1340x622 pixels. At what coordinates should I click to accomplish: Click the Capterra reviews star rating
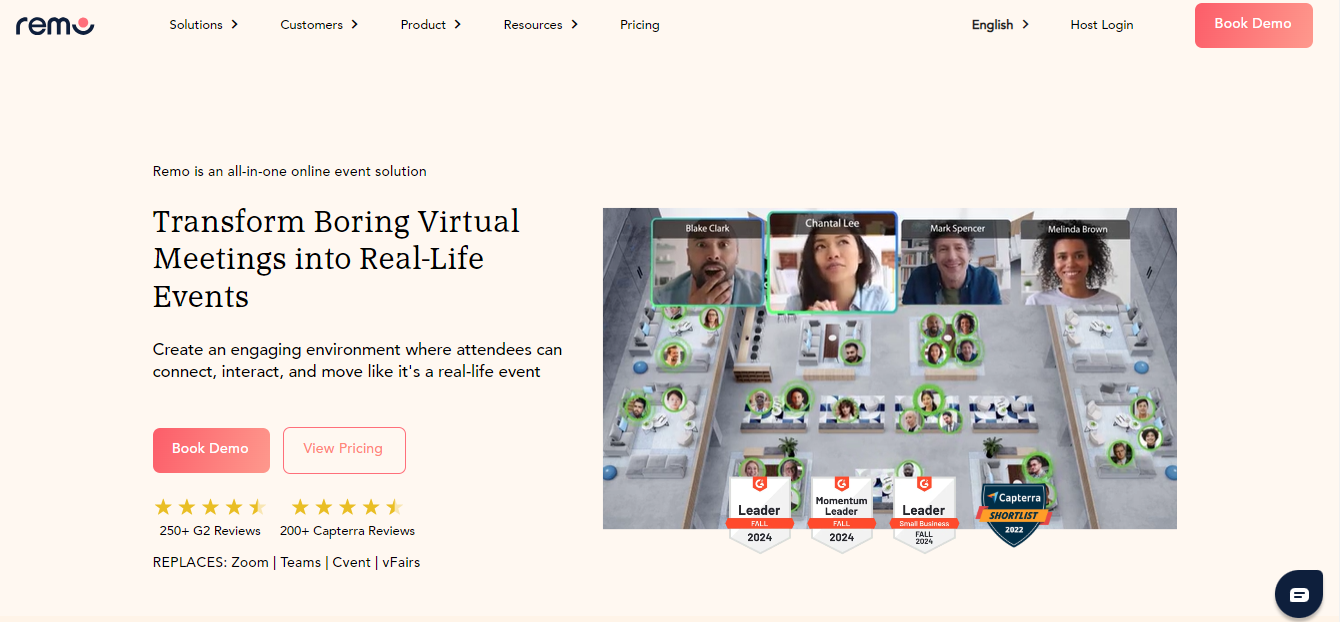coord(346,507)
